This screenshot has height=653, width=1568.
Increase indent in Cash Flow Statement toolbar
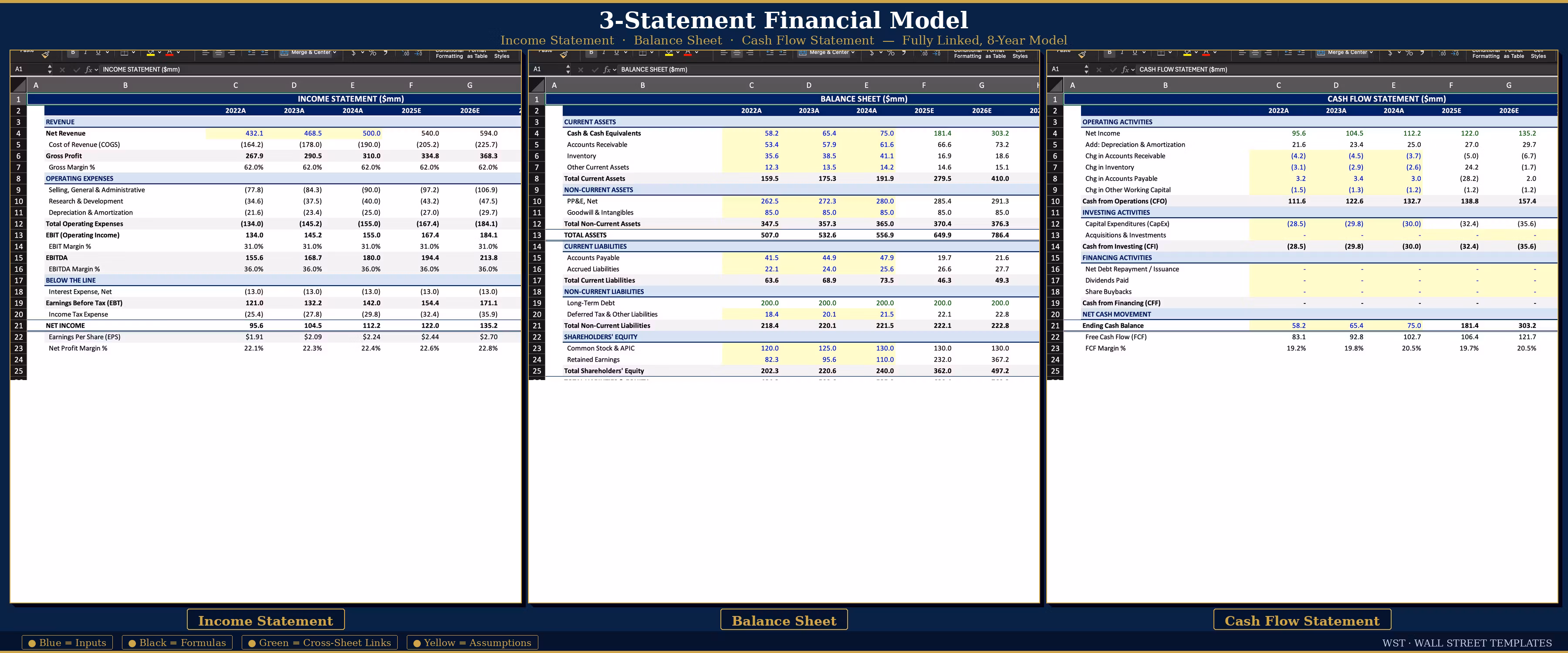[1301, 53]
